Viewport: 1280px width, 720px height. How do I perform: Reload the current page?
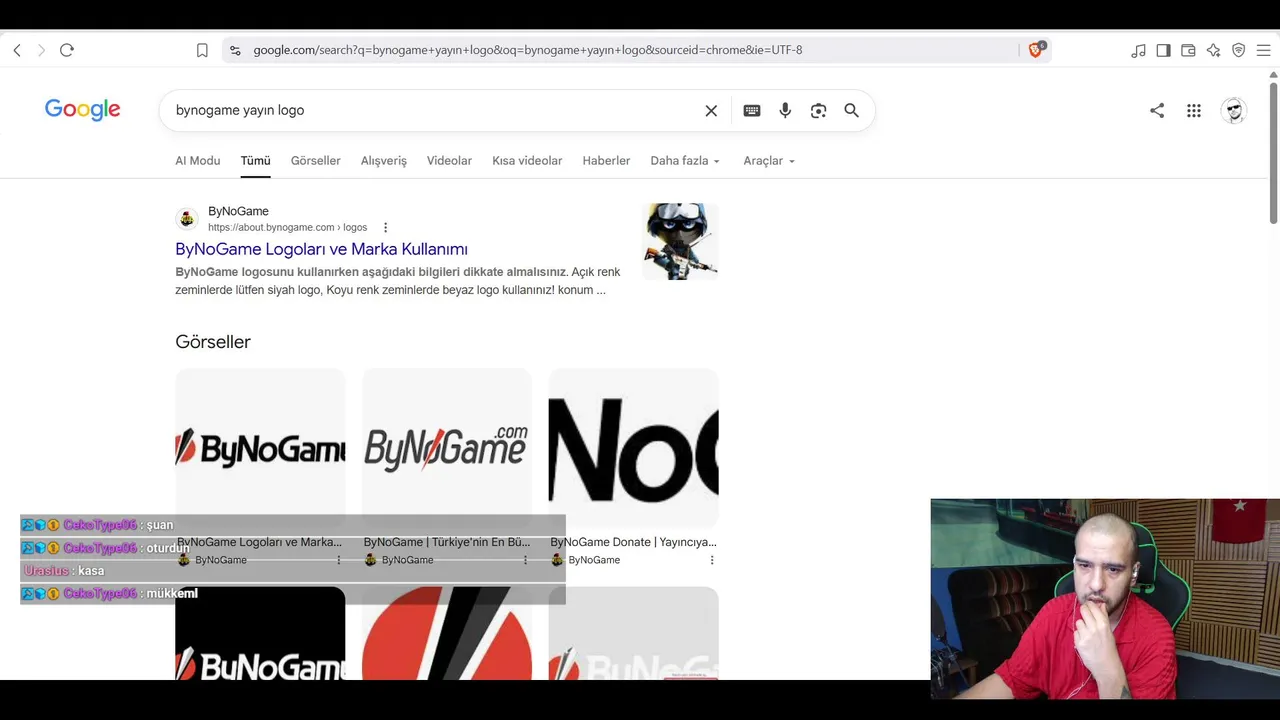tap(67, 50)
